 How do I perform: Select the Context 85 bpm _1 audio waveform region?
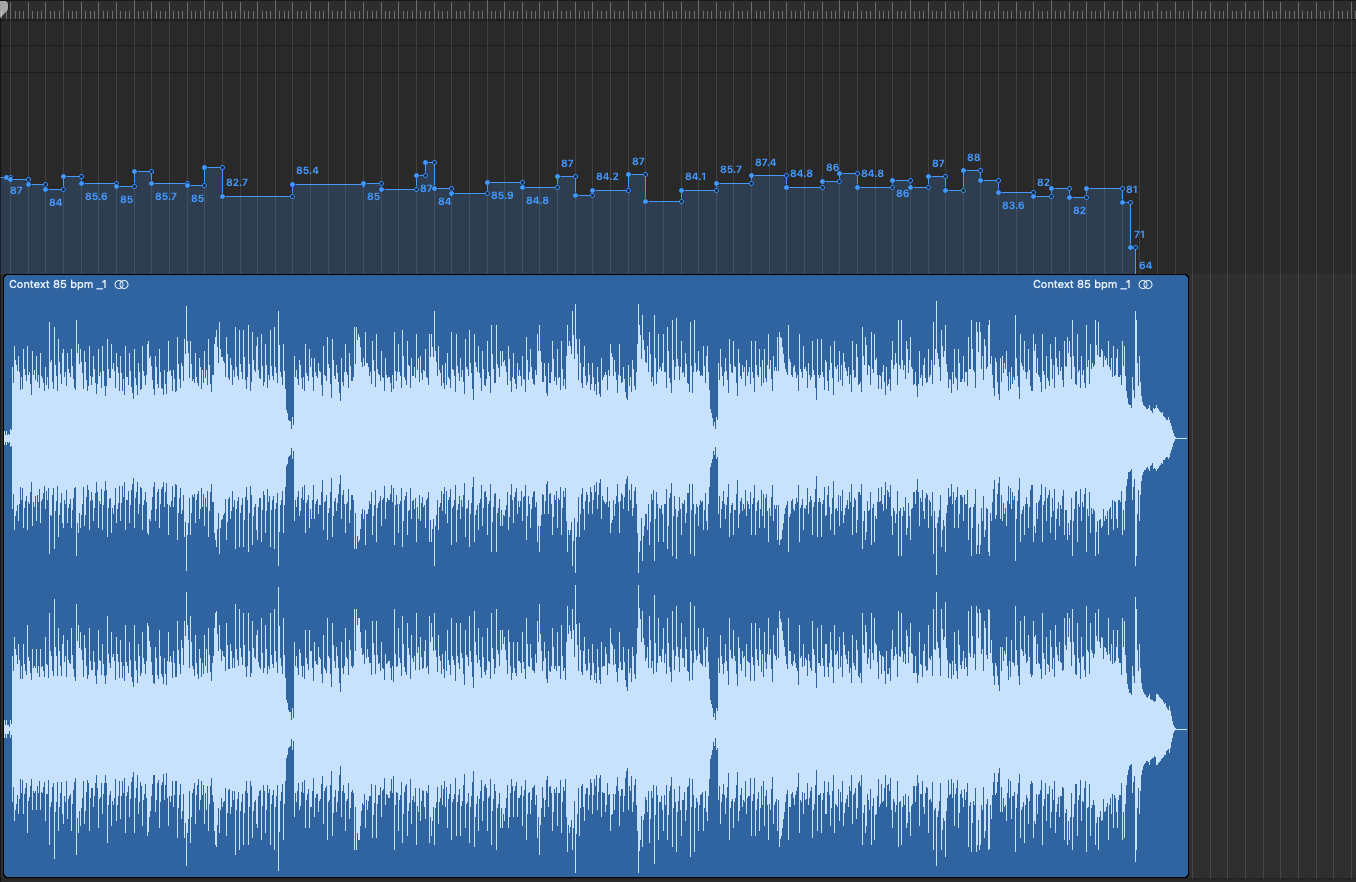(x=596, y=576)
